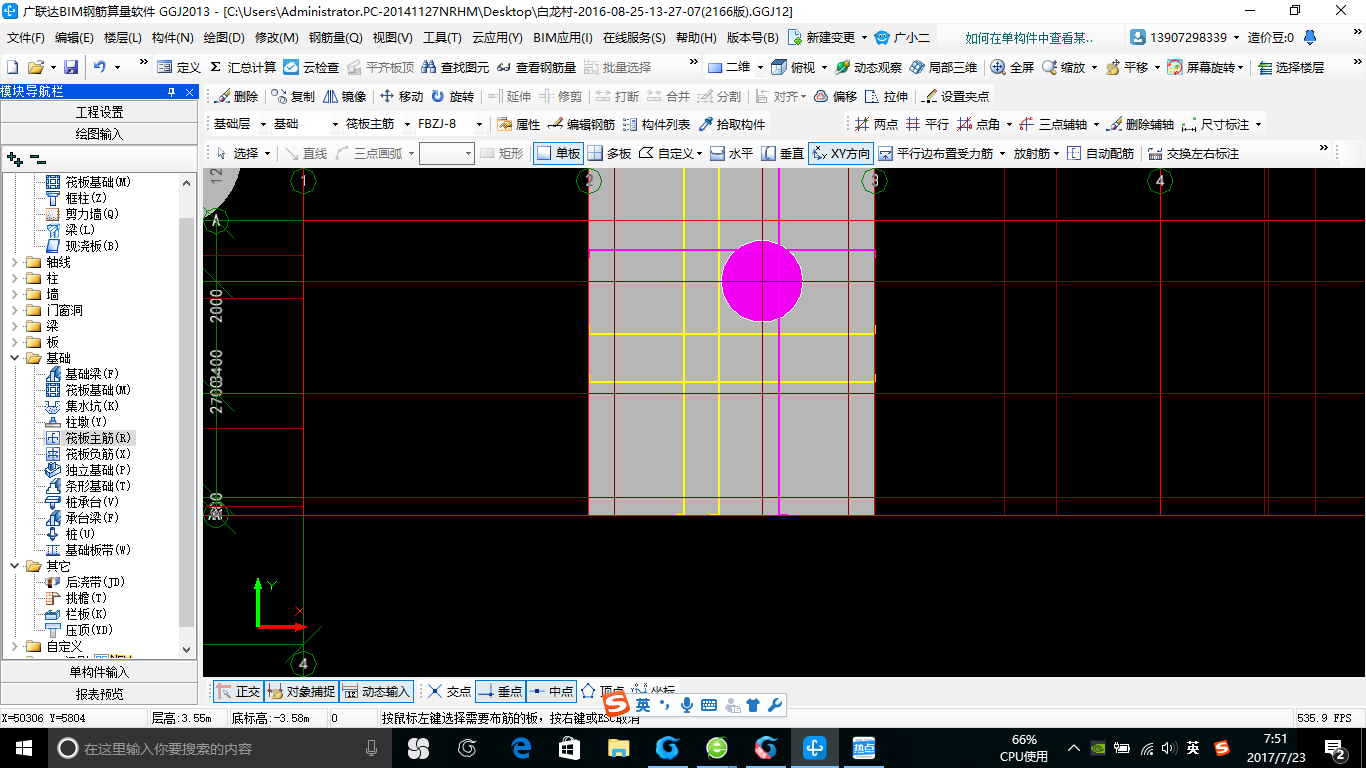Click the 查找图元 find element icon
This screenshot has height=768, width=1366.
click(456, 67)
